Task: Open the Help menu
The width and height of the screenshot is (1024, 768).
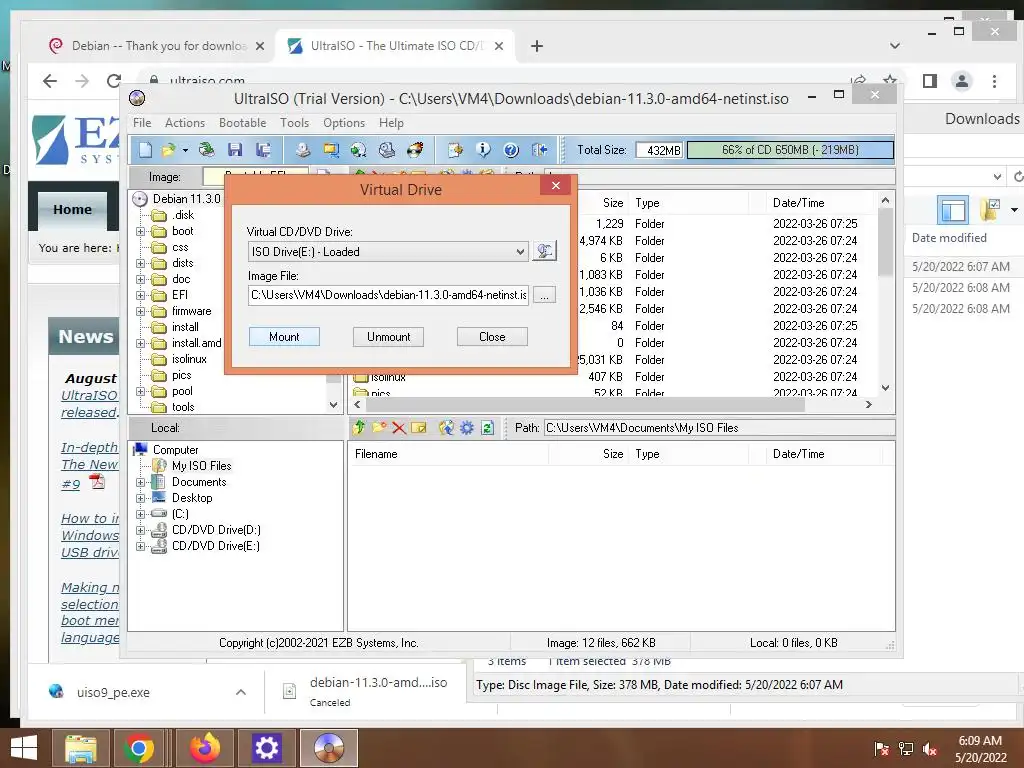Action: click(x=391, y=123)
